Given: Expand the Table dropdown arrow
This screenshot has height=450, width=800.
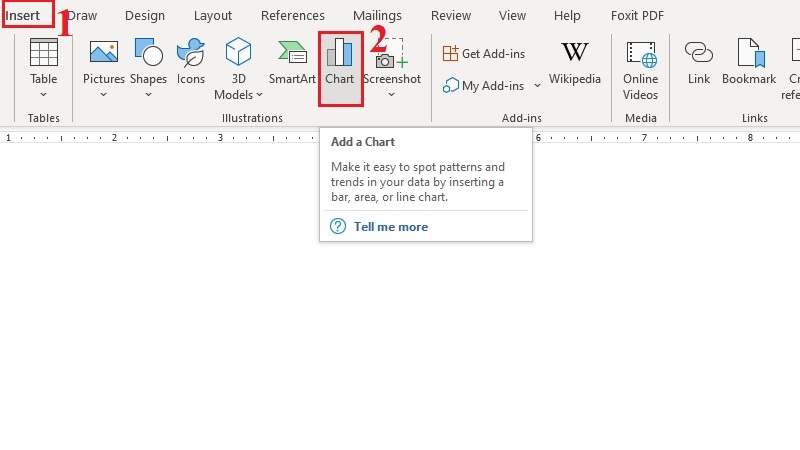Looking at the screenshot, I should tap(43, 94).
